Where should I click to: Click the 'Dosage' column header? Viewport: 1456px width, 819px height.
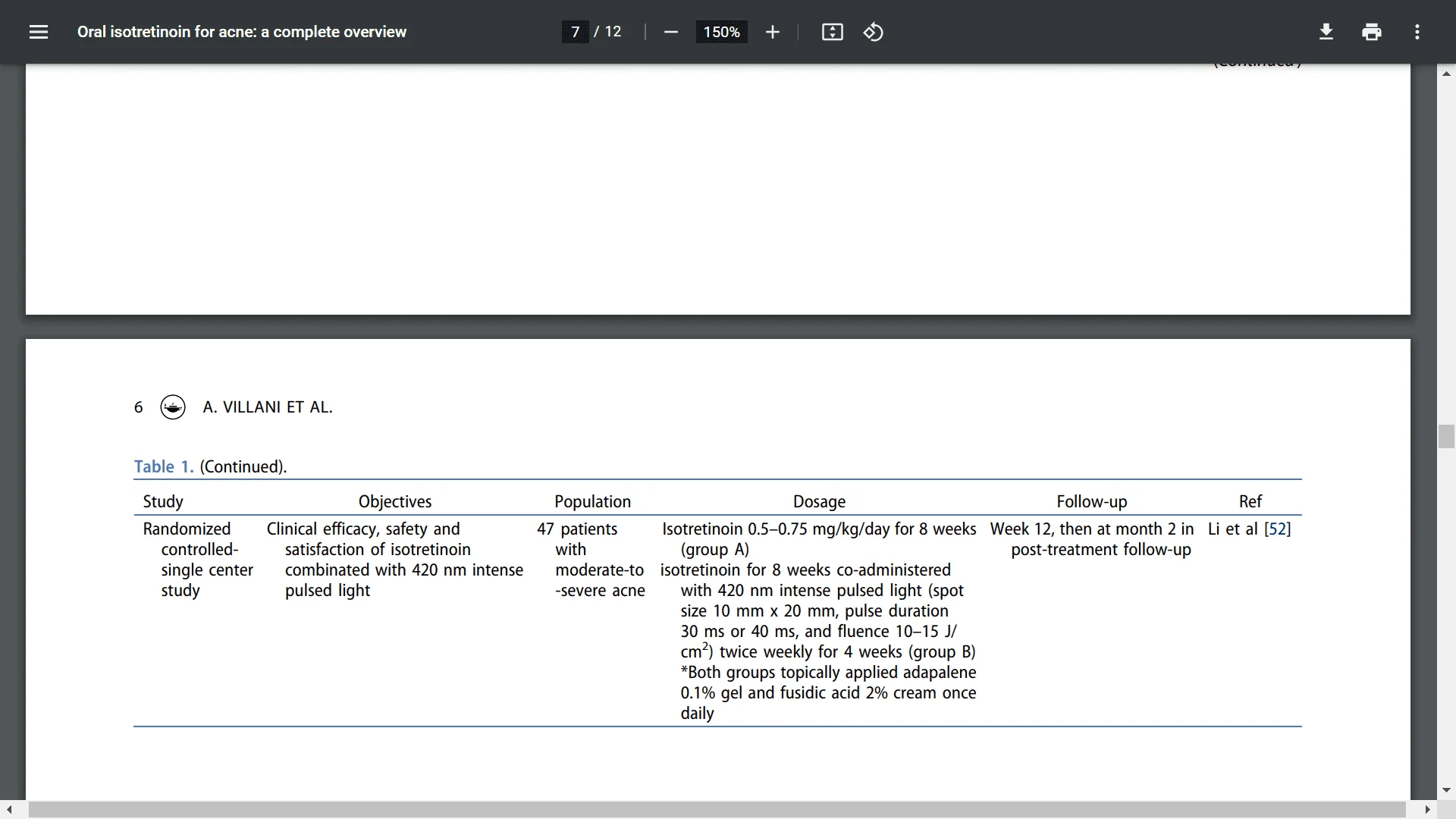point(819,502)
